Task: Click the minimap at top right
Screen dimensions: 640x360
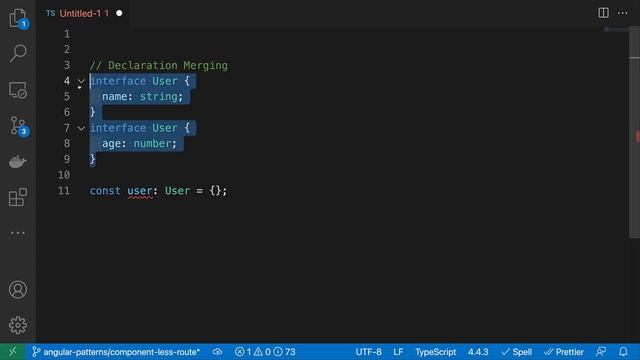Action: tap(616, 29)
